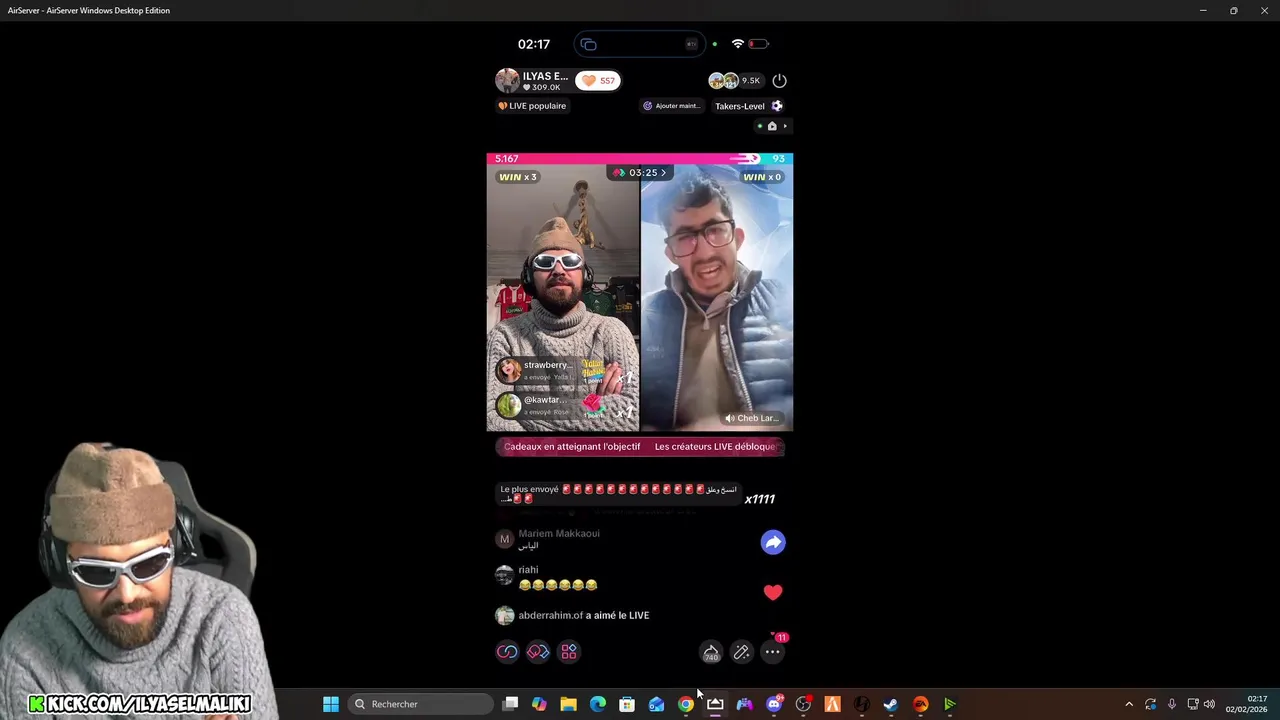1280x720 pixels.
Task: Click the AirServer taskbar icon
Action: coord(715,704)
